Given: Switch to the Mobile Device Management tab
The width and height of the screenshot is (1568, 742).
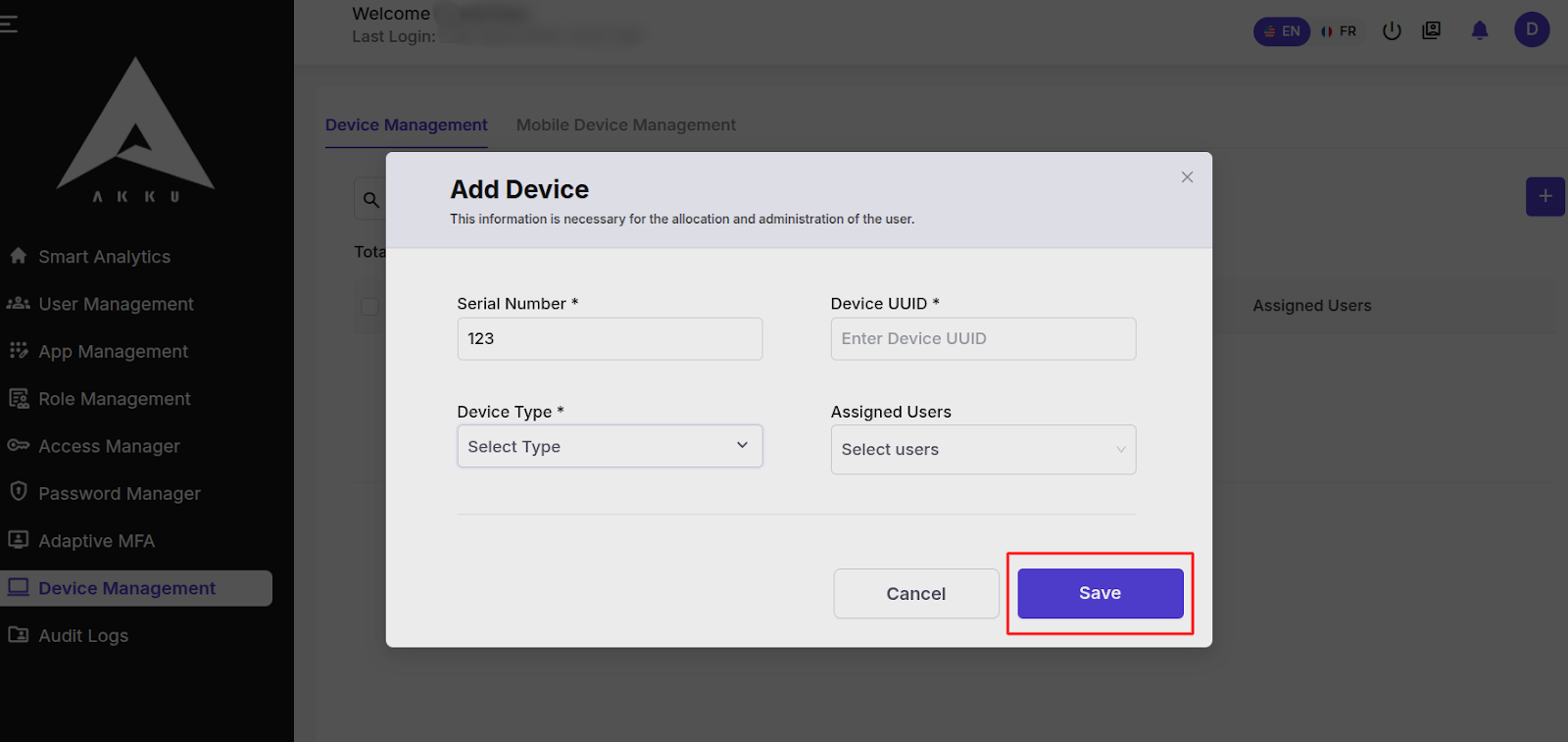Looking at the screenshot, I should 625,125.
